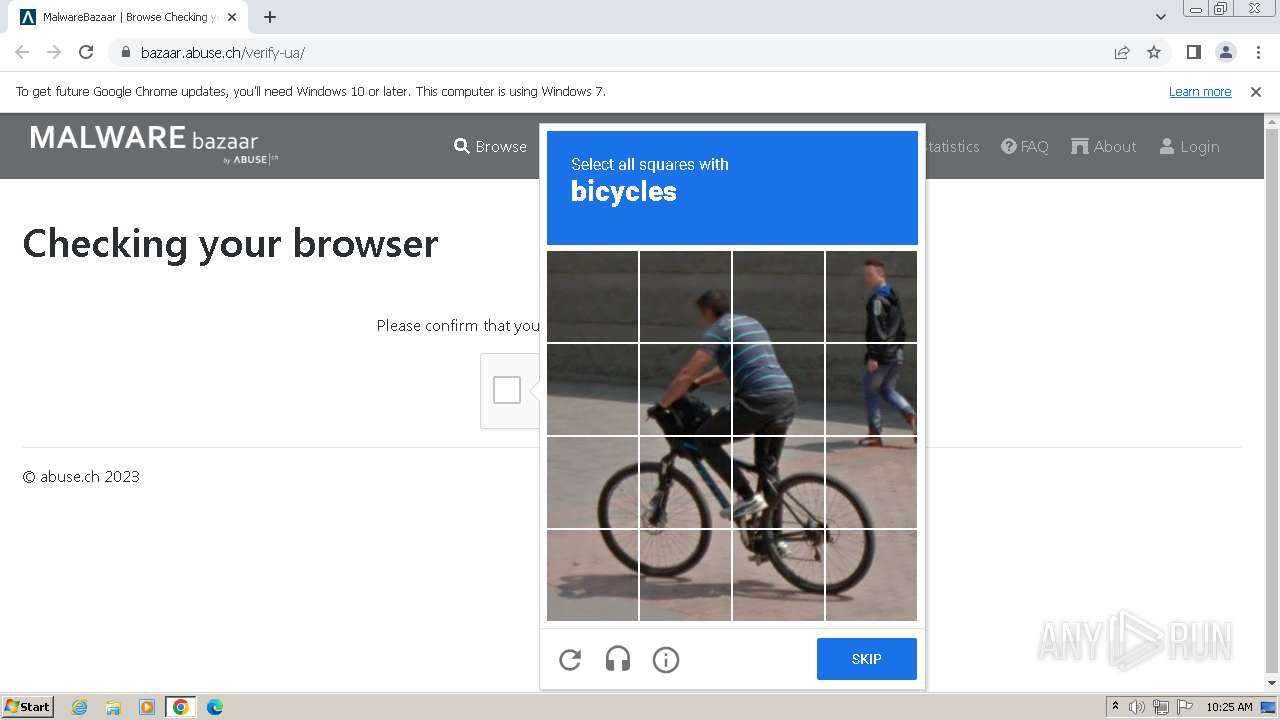Screen dimensions: 1280x720
Task: Open Chrome three-dot menu
Action: (1258, 52)
